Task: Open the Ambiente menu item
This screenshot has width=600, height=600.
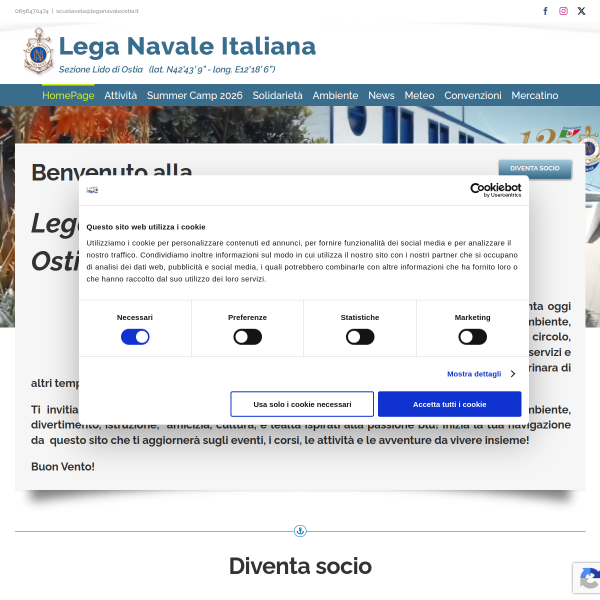Action: (335, 95)
